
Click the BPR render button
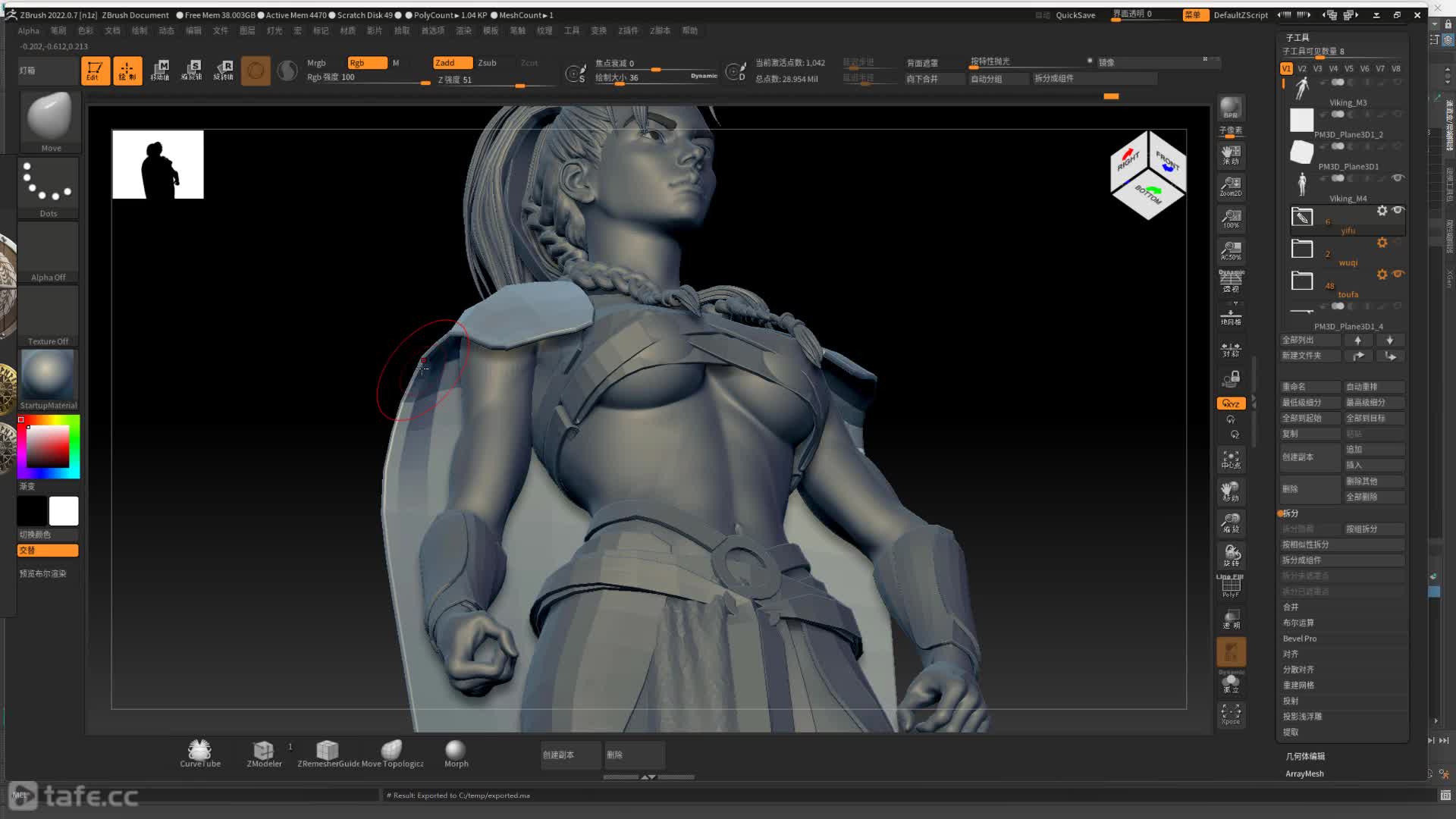1231,108
